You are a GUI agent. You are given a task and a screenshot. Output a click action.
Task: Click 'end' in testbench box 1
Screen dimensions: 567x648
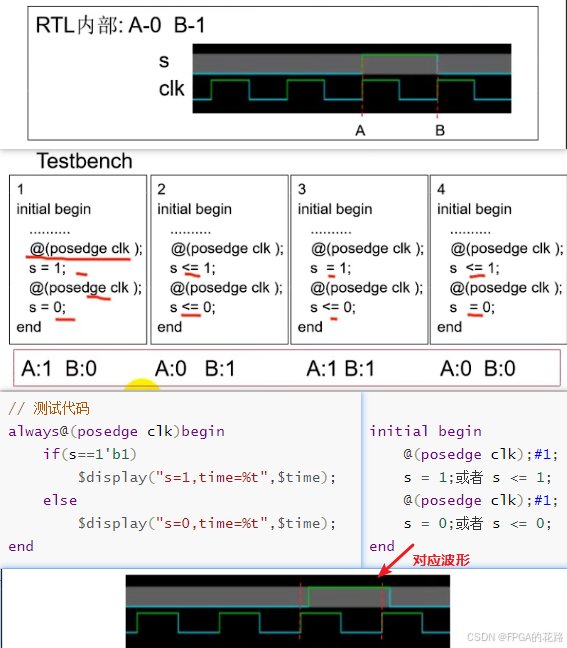[x=29, y=327]
